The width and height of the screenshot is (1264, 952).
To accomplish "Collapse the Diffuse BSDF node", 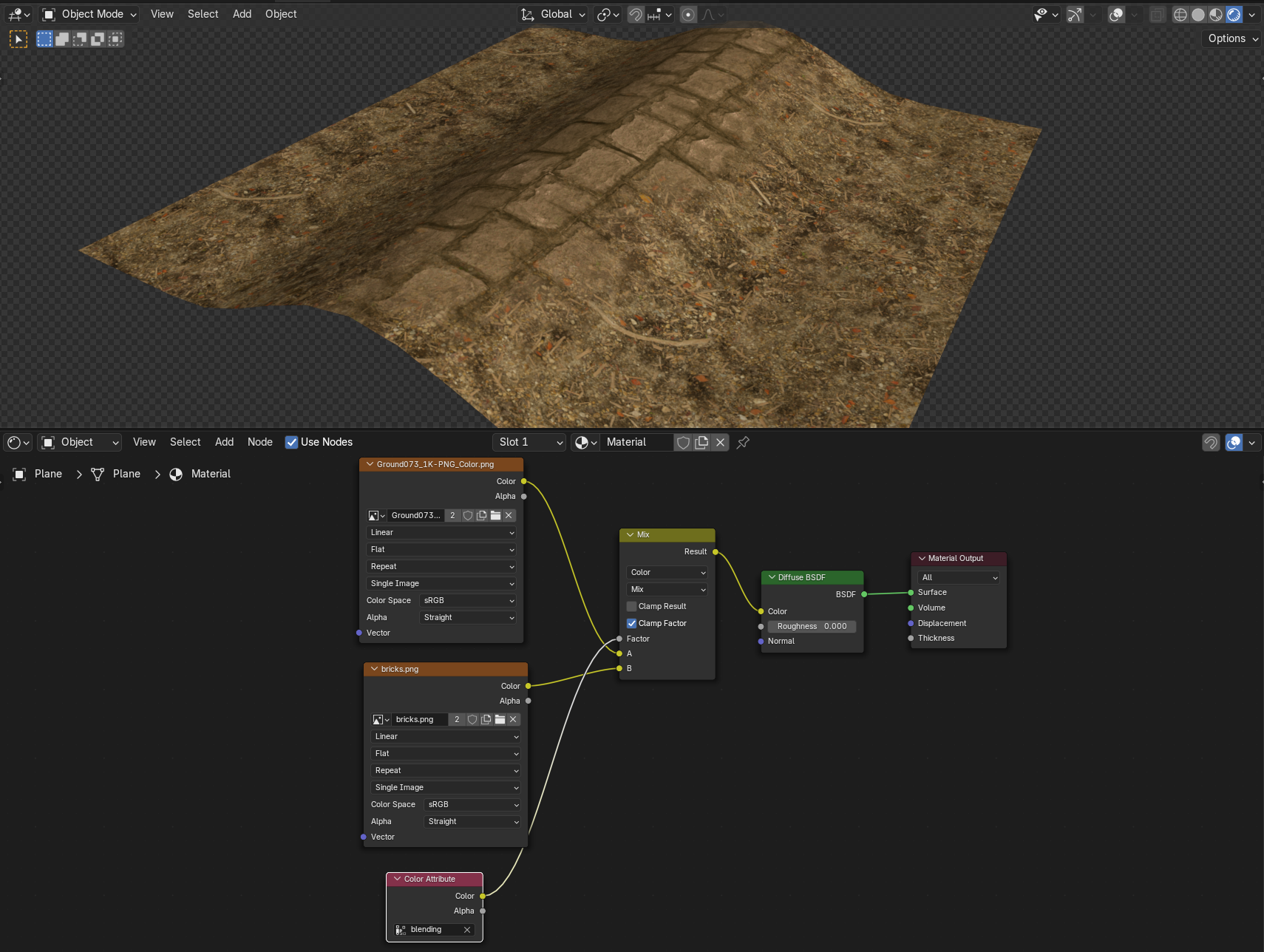I will (x=772, y=577).
